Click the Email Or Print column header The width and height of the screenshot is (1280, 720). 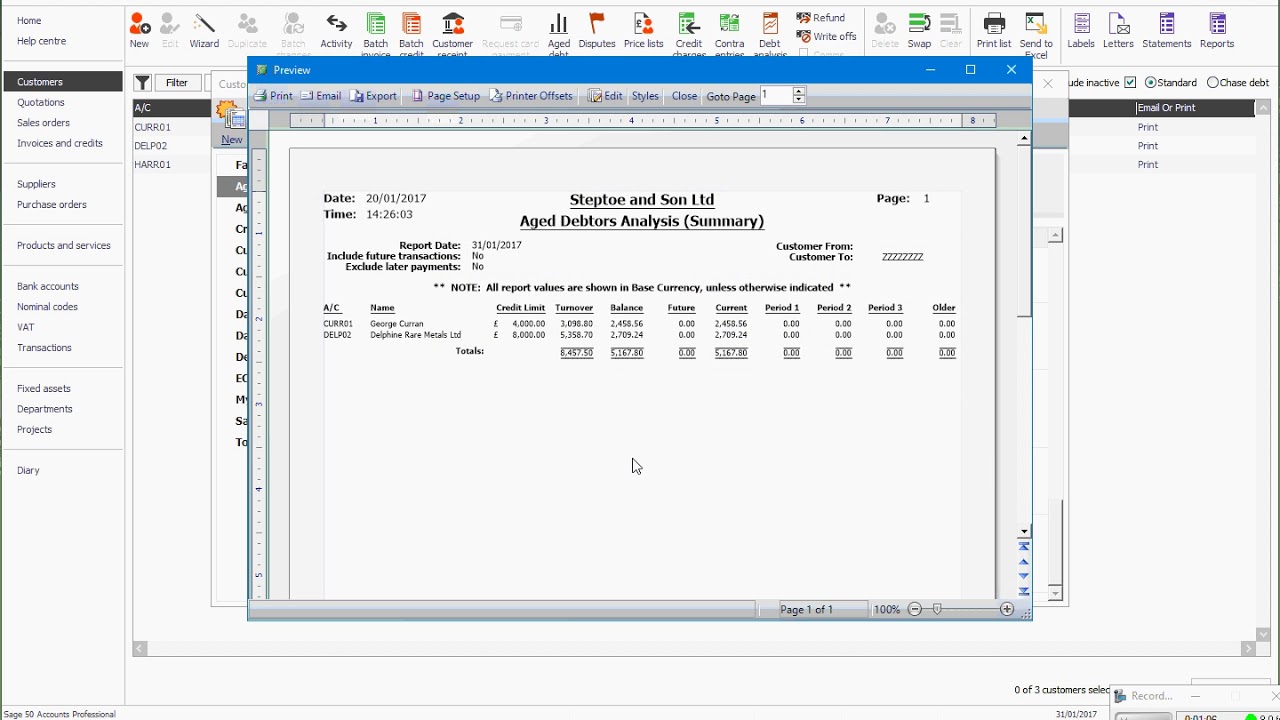[x=1195, y=107]
